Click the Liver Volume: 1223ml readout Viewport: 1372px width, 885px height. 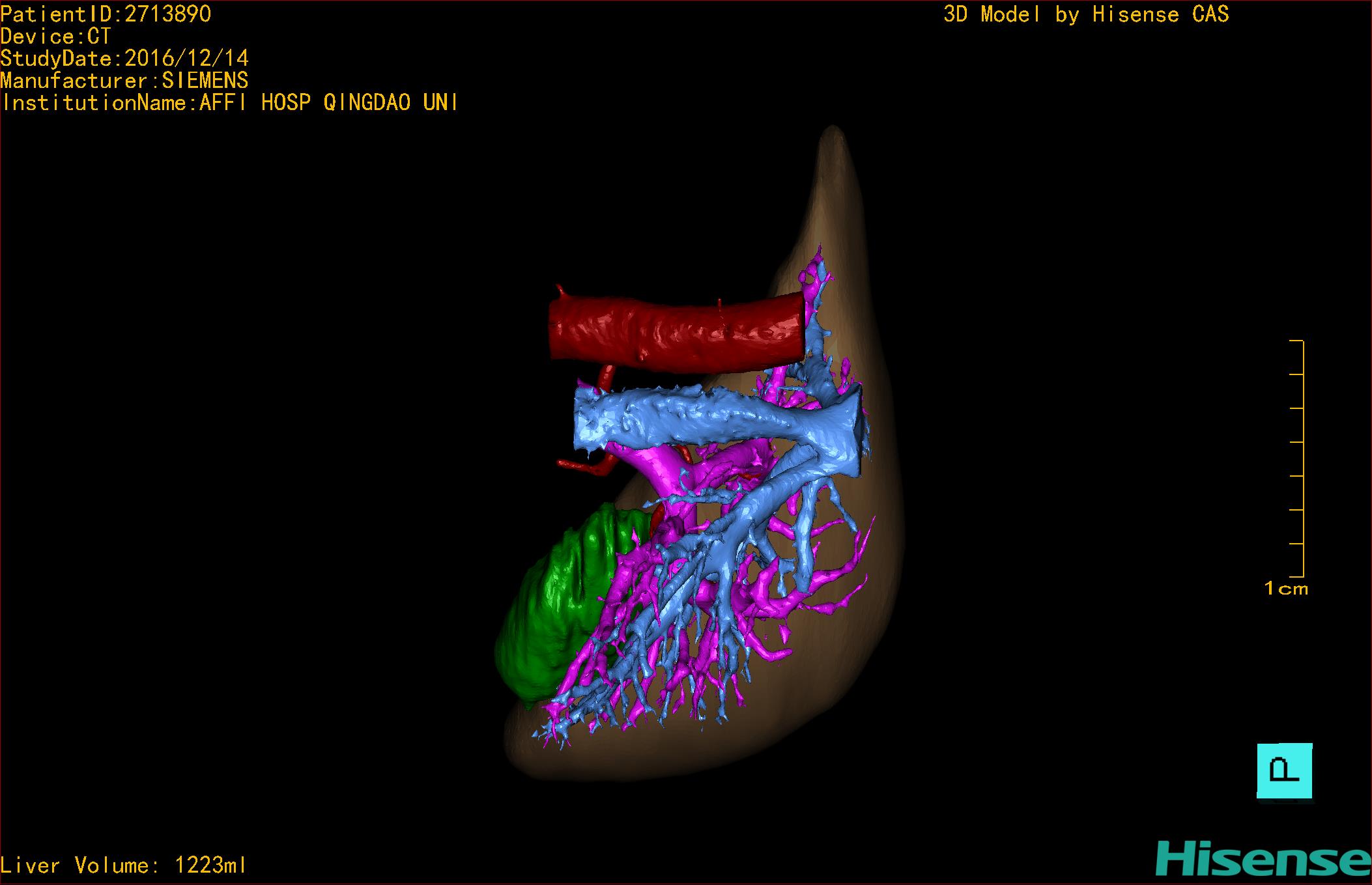click(124, 865)
